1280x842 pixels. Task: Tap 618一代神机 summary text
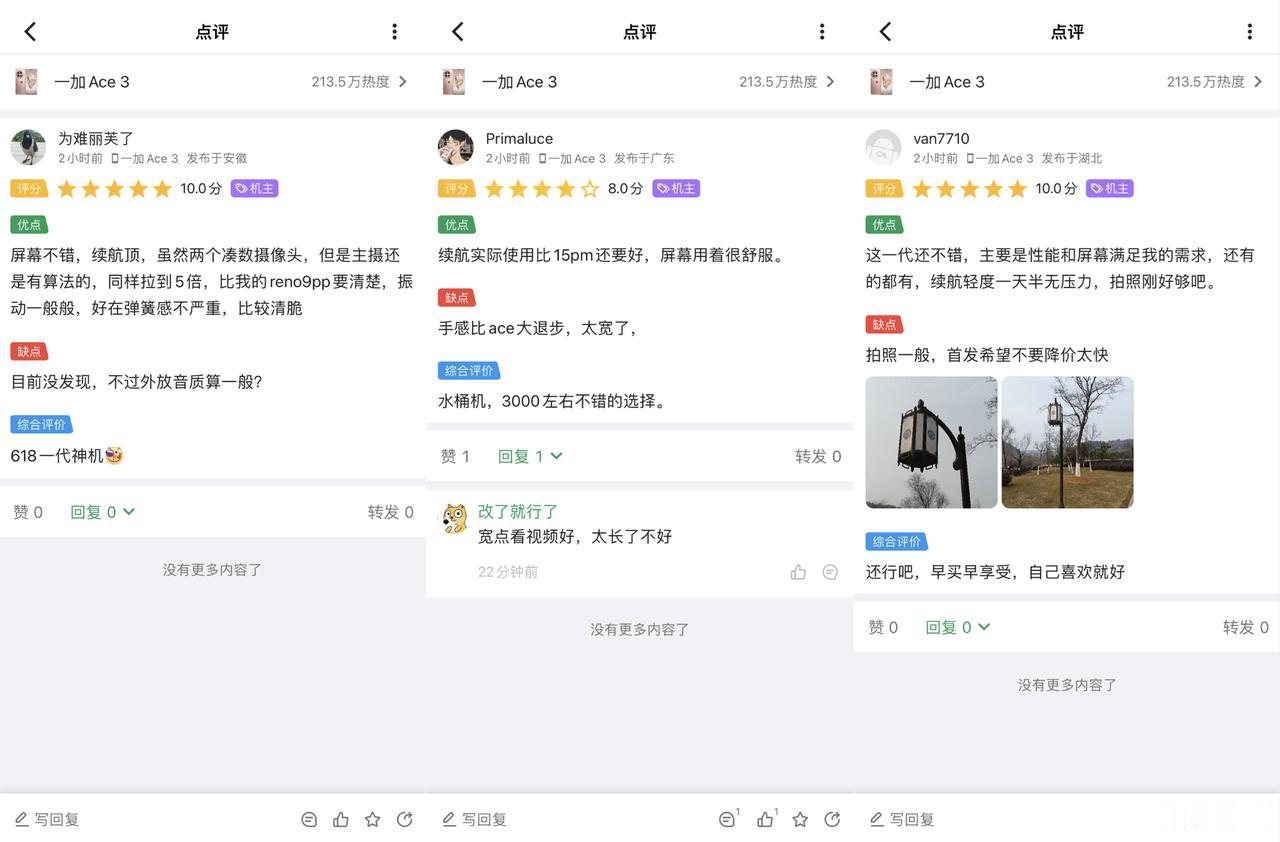click(67, 456)
